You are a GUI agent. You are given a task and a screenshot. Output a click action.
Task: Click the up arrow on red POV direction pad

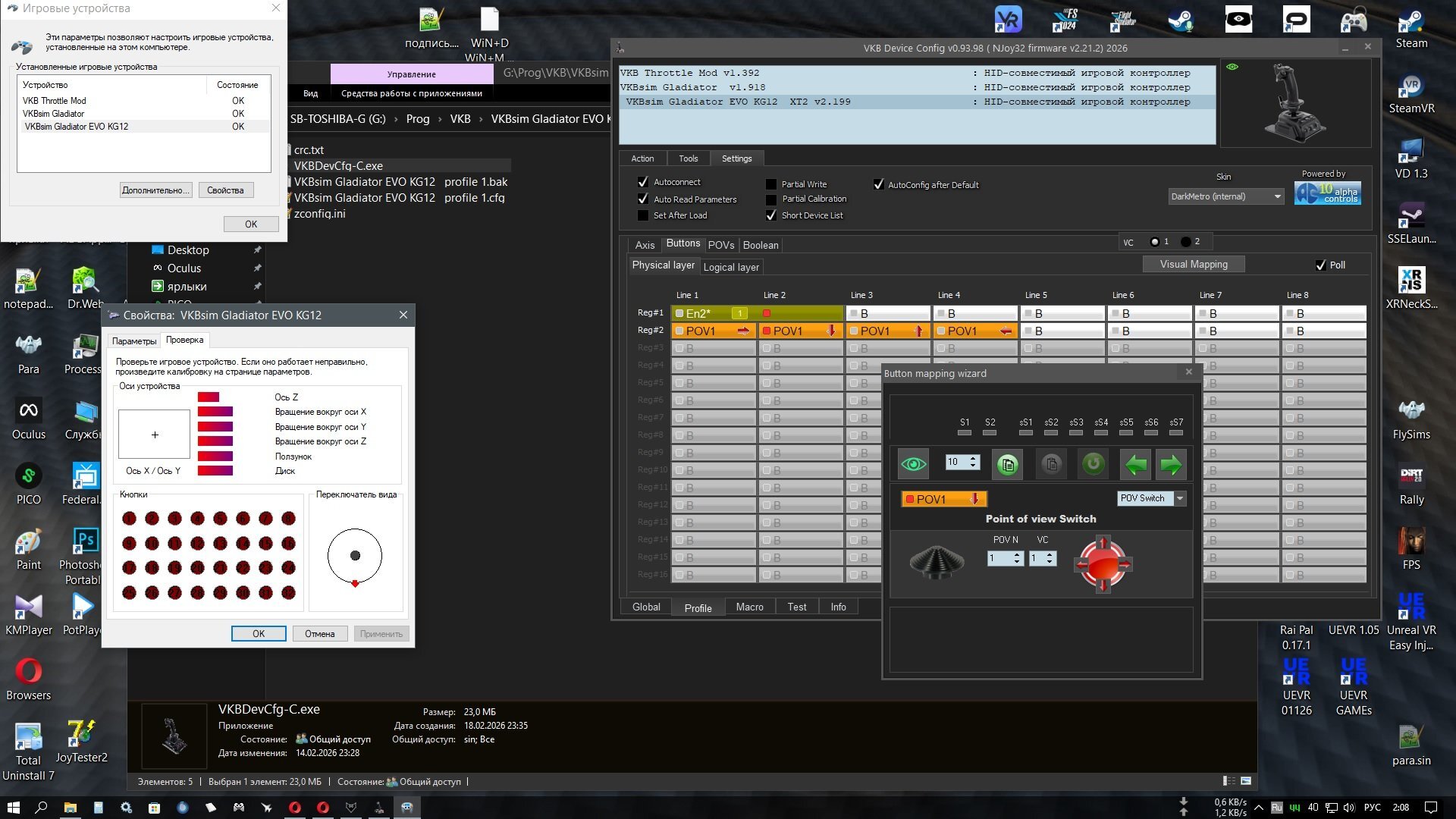(x=1103, y=543)
